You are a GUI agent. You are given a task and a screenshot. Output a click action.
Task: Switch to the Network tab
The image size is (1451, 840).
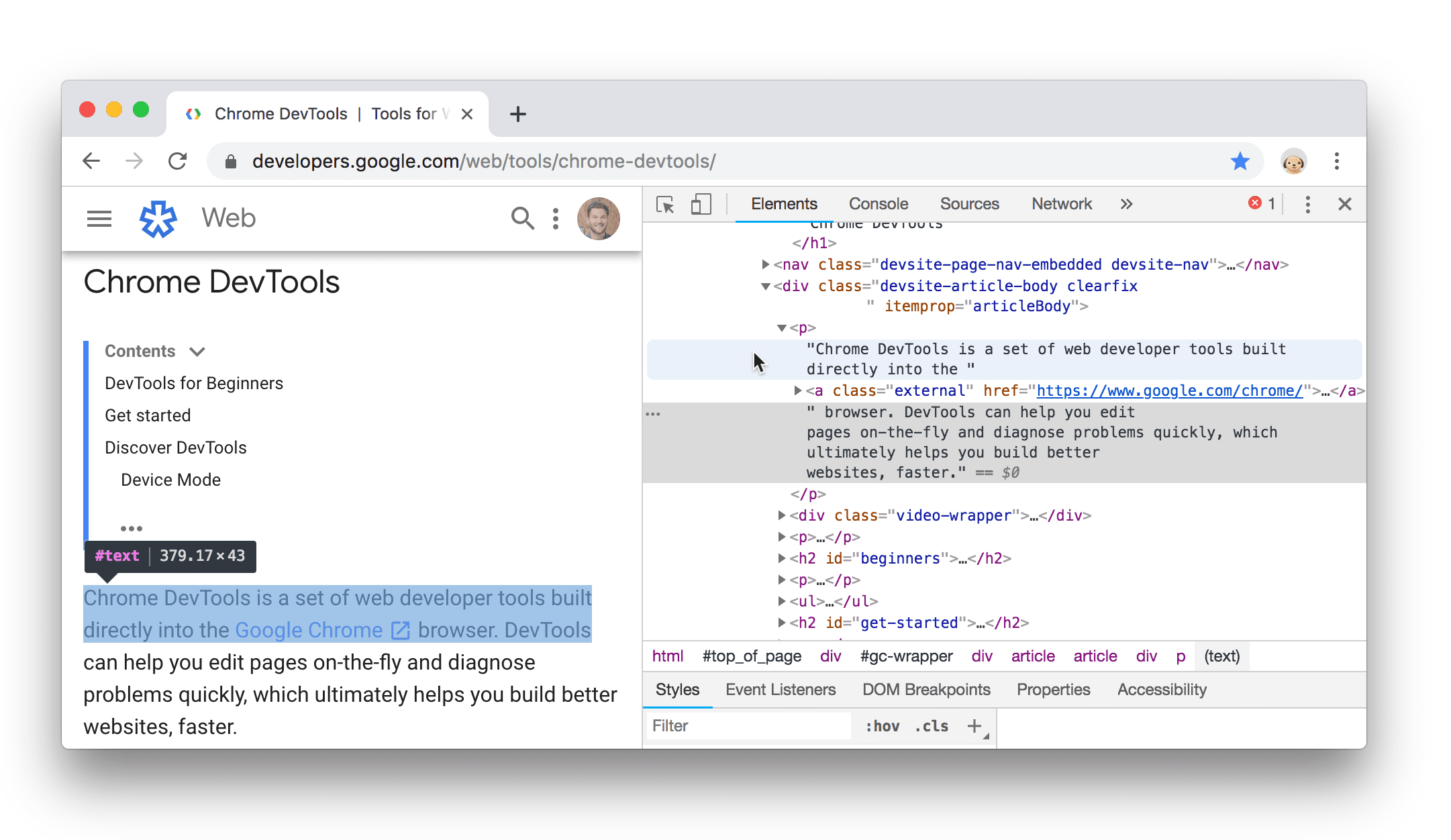pos(1062,204)
